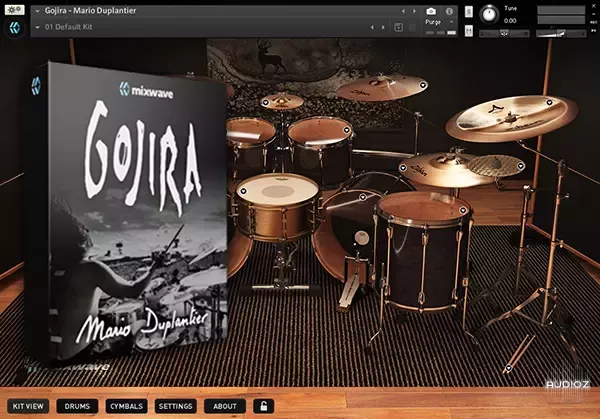Click the 01 Default Kit snapshot name
Viewport: 600px width, 419px height.
pos(68,27)
